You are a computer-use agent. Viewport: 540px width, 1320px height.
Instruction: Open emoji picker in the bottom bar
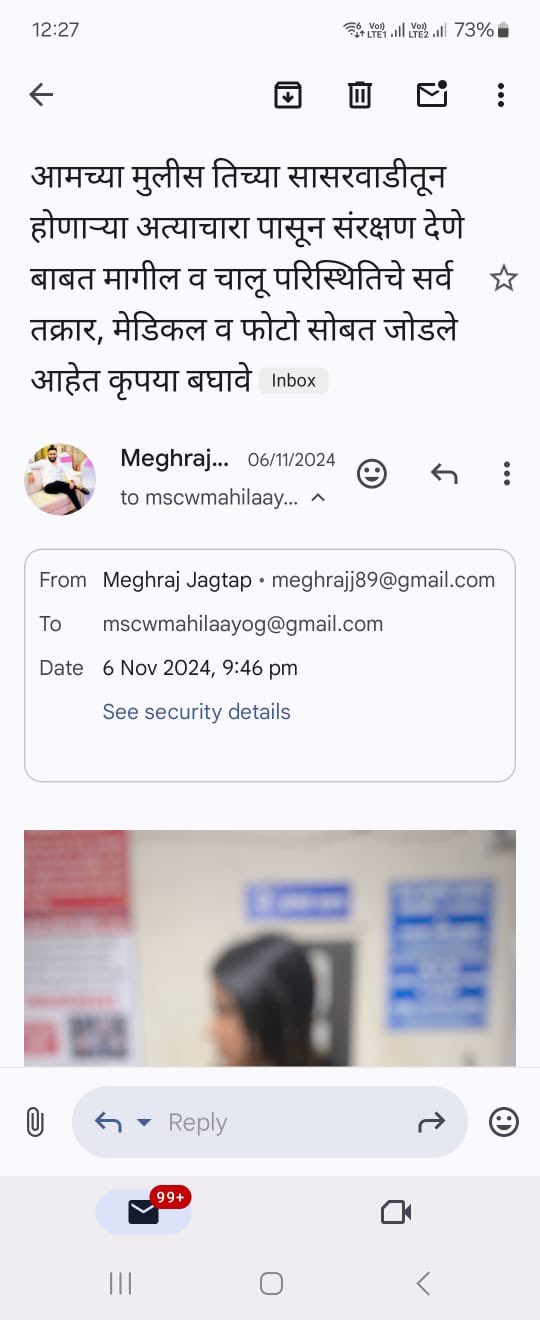(504, 1122)
